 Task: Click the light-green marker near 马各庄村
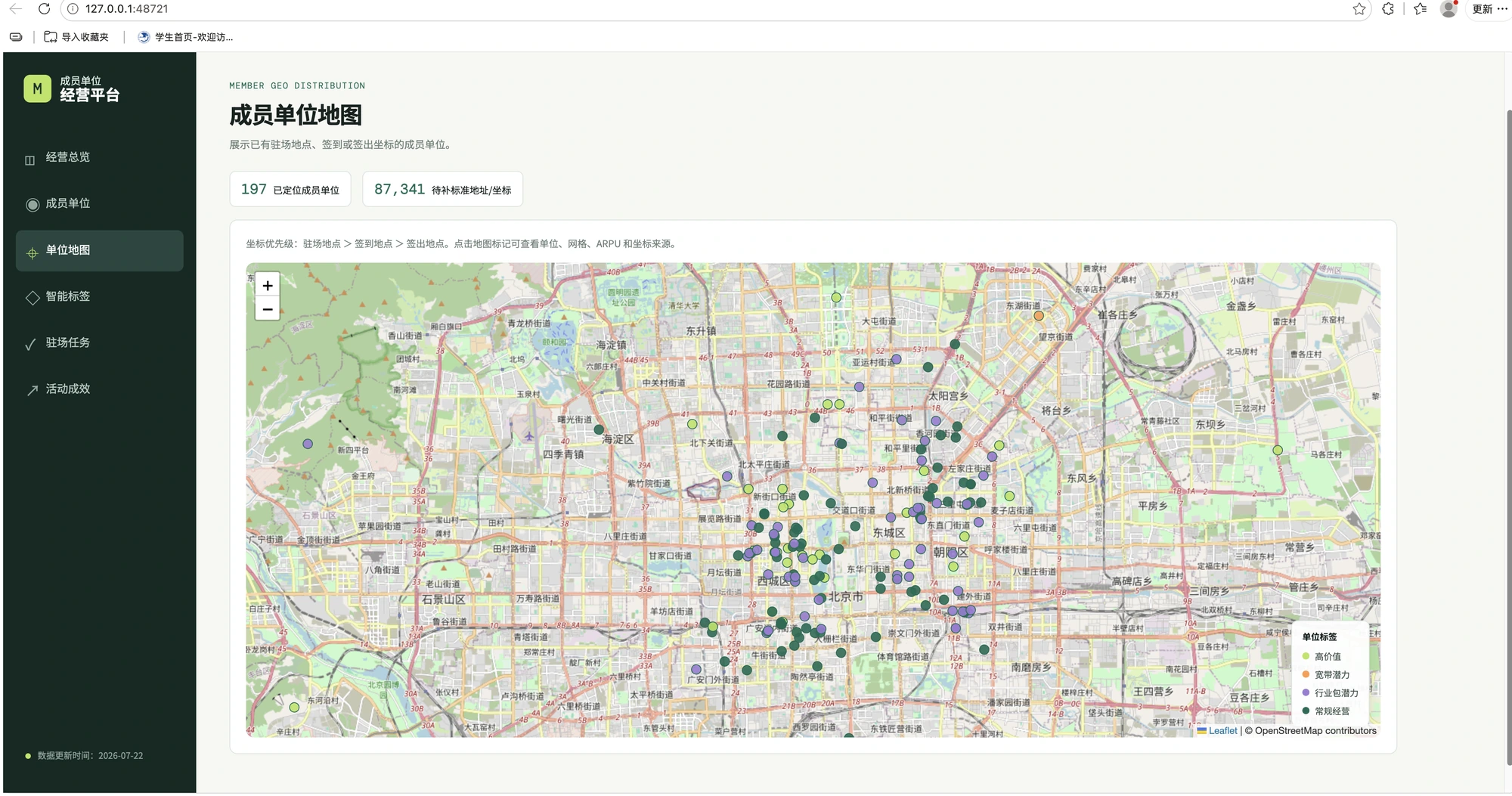1278,450
